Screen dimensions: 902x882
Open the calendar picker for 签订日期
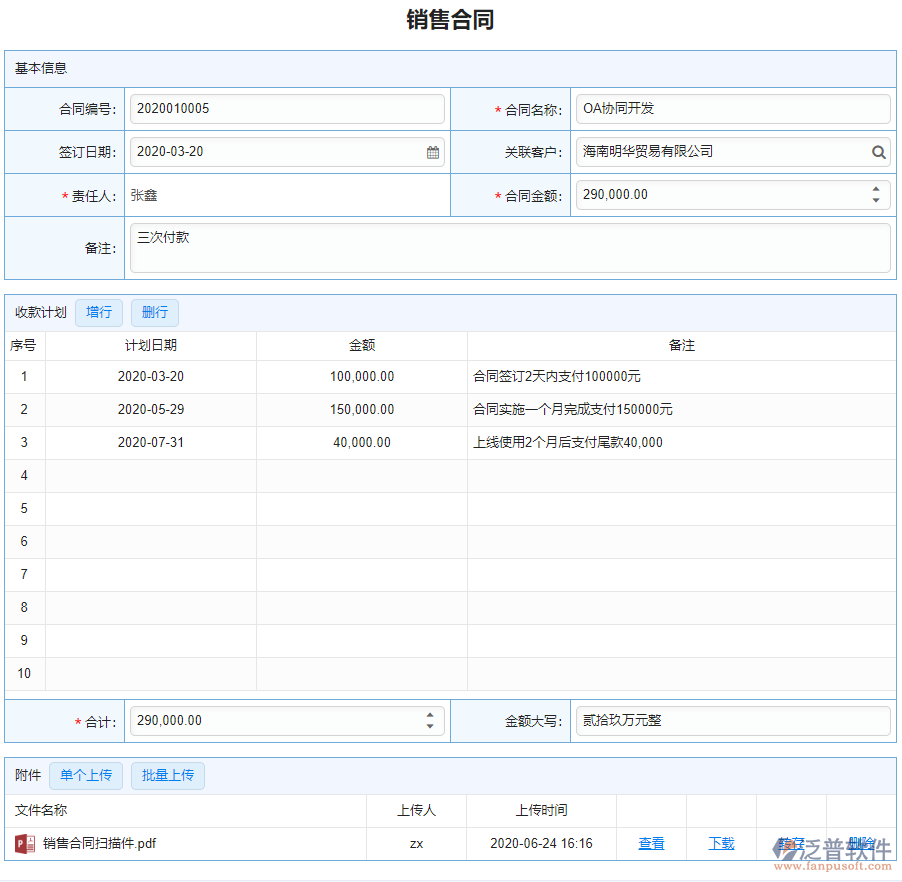pyautogui.click(x=433, y=153)
